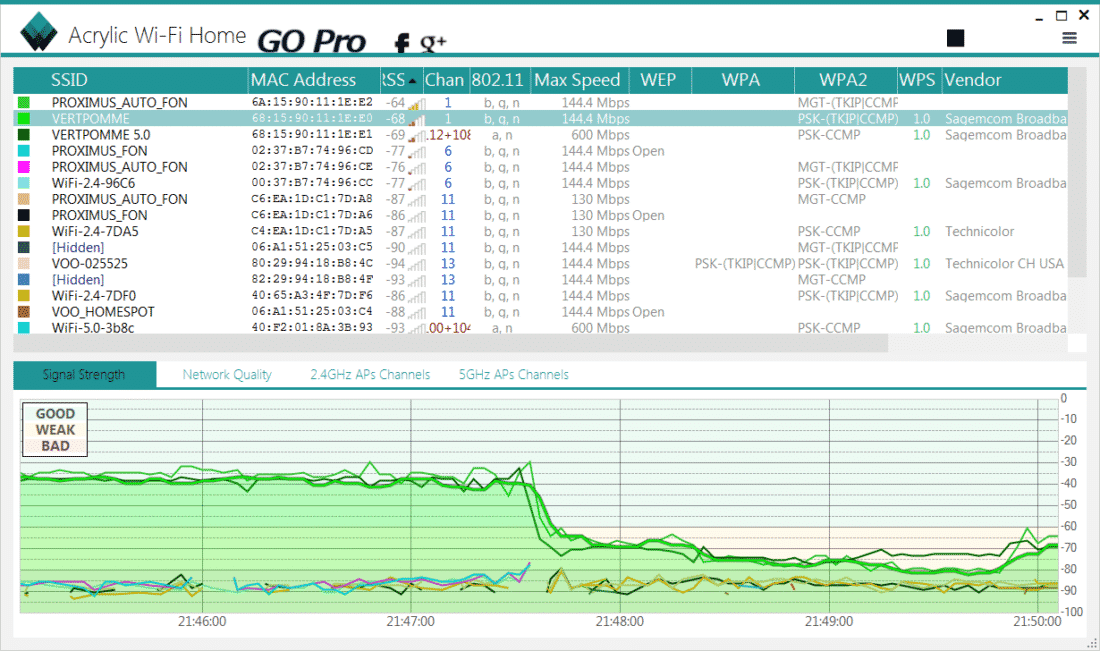Sort by the MAC Address column header
Viewport: 1100px width, 651px height.
[x=314, y=80]
